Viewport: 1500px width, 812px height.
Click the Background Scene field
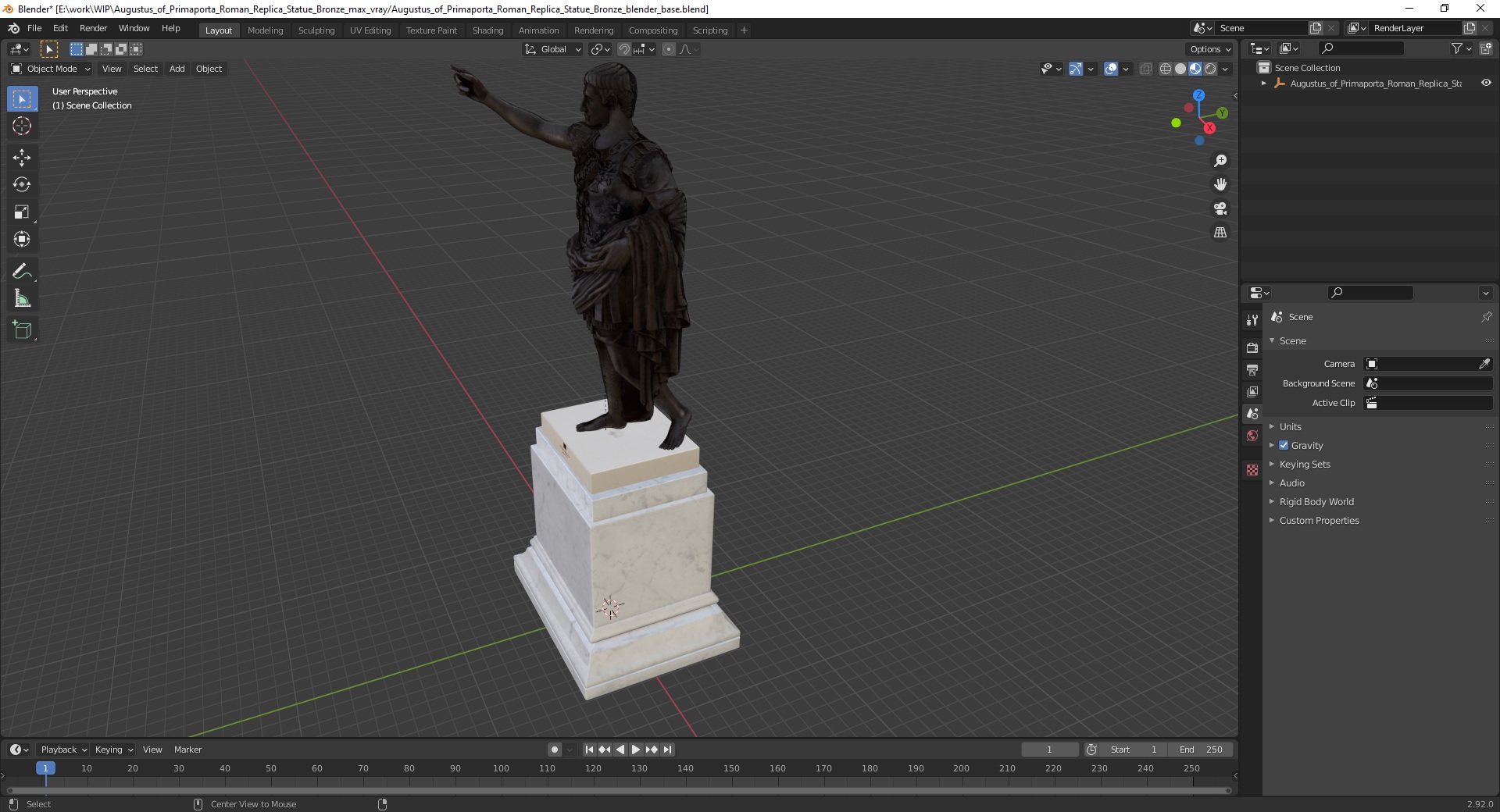(1428, 383)
